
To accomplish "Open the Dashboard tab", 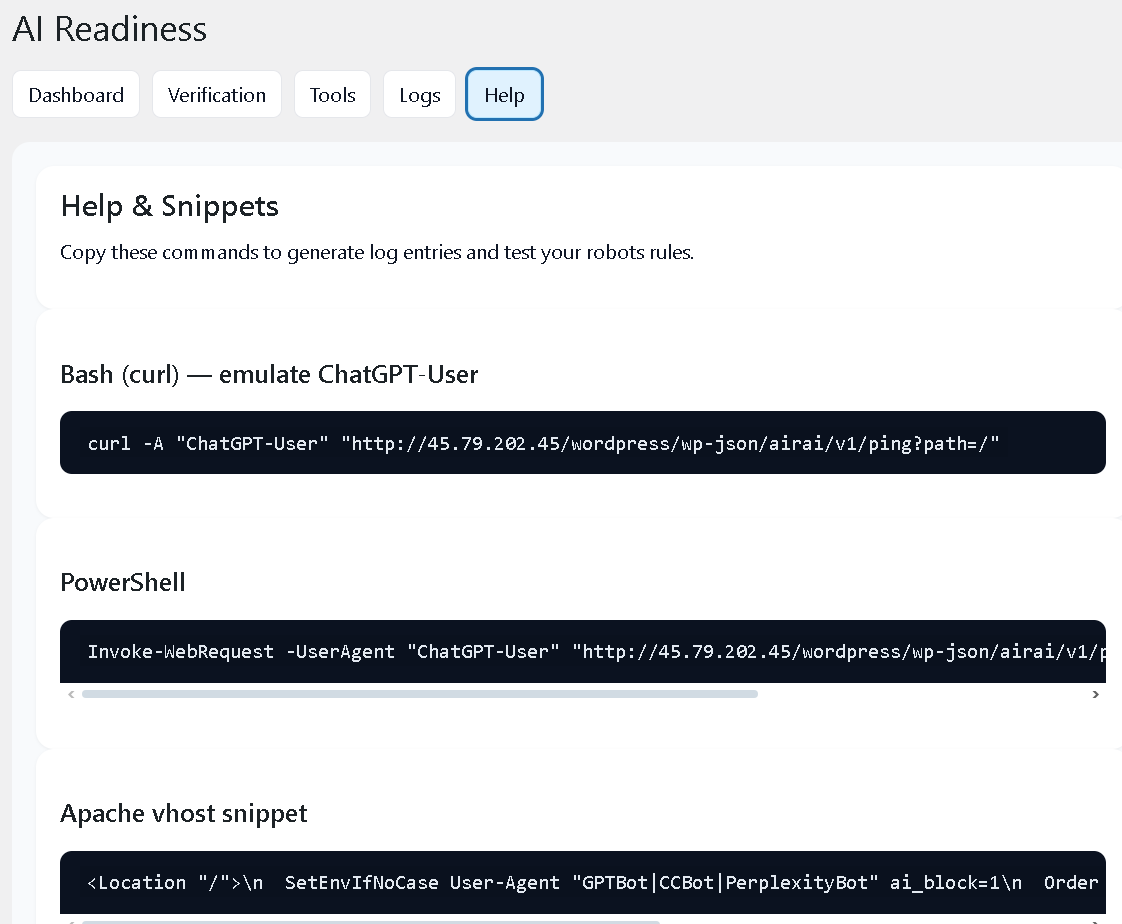I will (76, 95).
